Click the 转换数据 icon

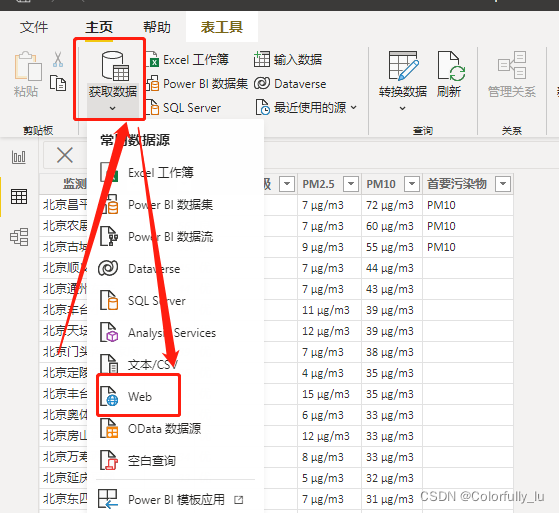[x=403, y=66]
